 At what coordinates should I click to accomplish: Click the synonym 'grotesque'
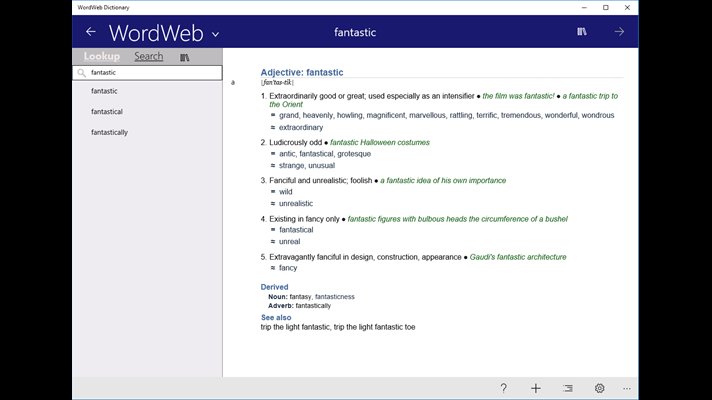[x=354, y=154]
